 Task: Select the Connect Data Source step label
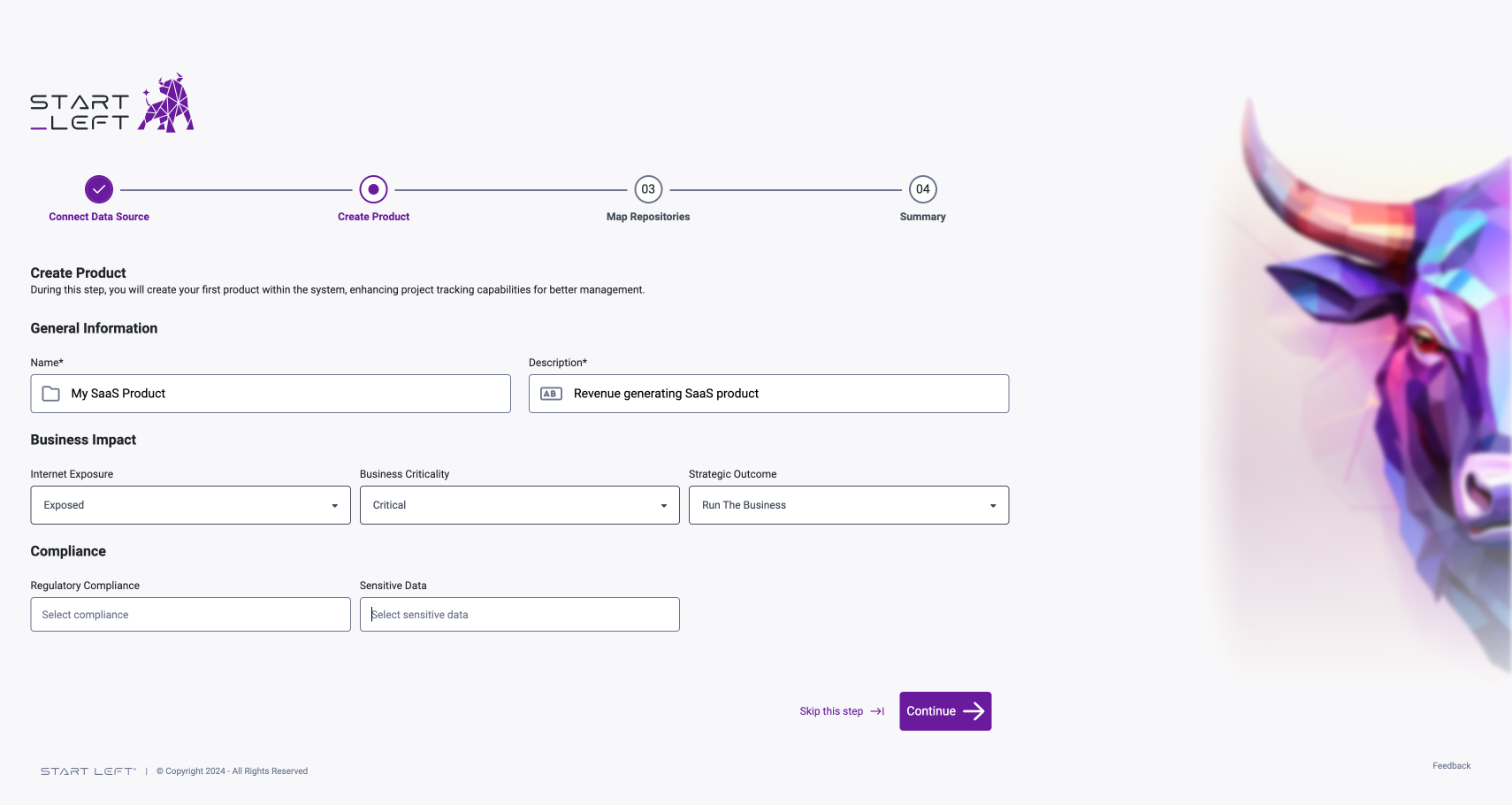(x=99, y=216)
